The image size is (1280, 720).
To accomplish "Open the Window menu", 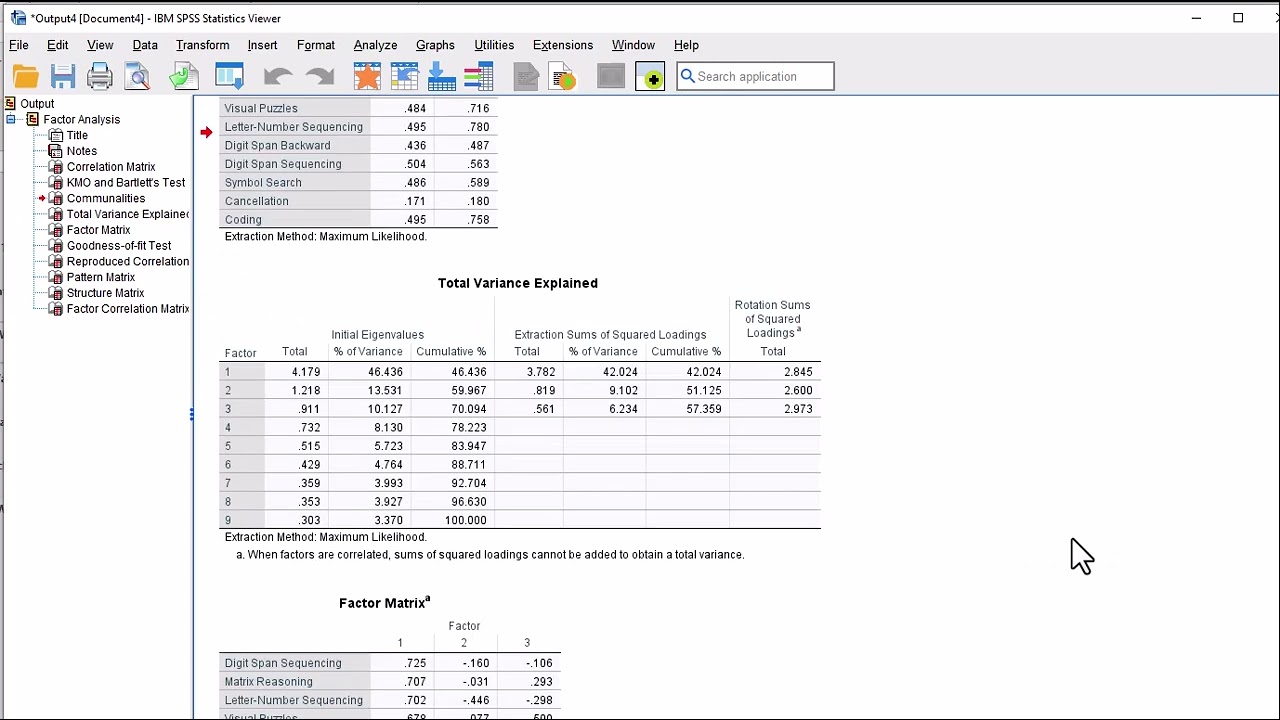I will [x=633, y=45].
